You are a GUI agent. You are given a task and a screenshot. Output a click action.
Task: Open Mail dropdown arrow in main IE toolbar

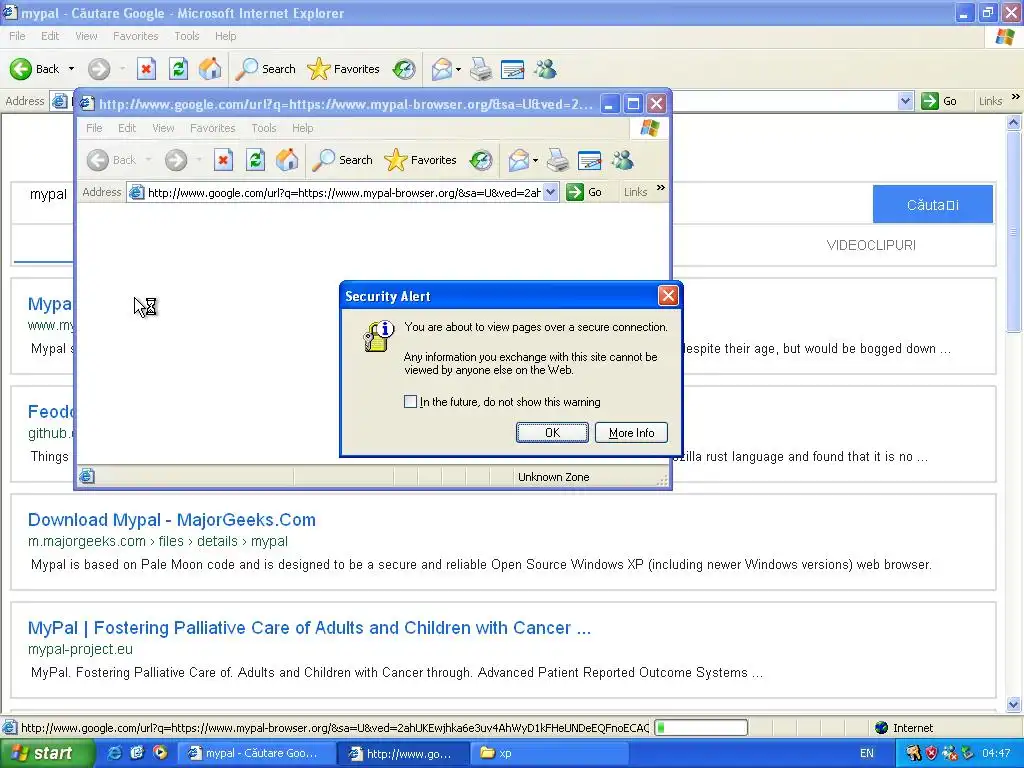[x=458, y=69]
